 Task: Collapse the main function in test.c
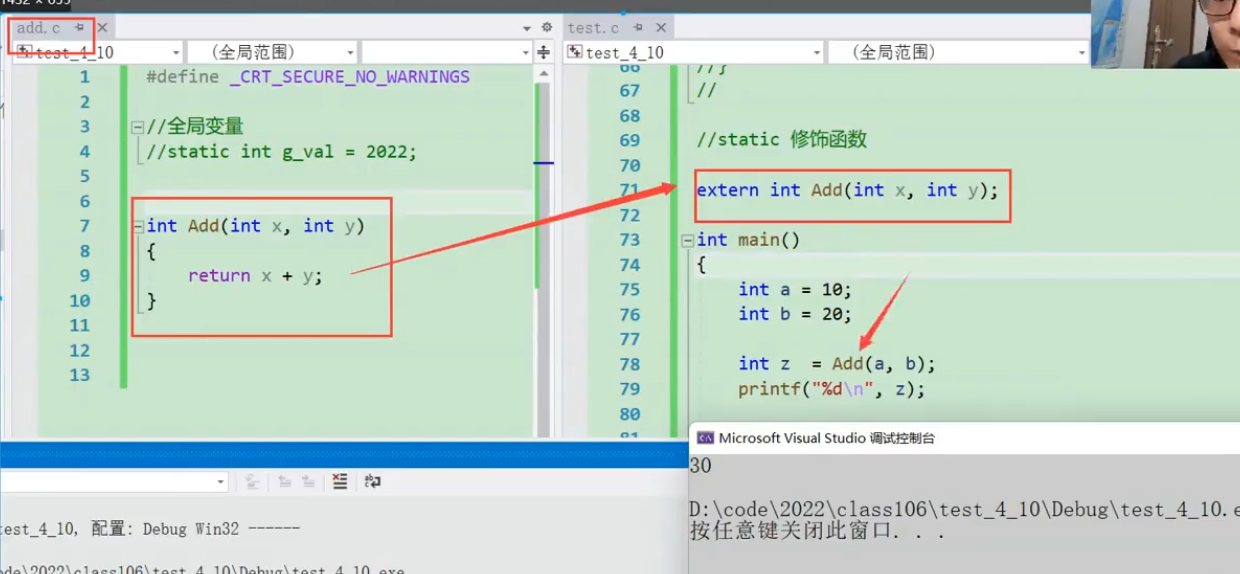point(687,241)
